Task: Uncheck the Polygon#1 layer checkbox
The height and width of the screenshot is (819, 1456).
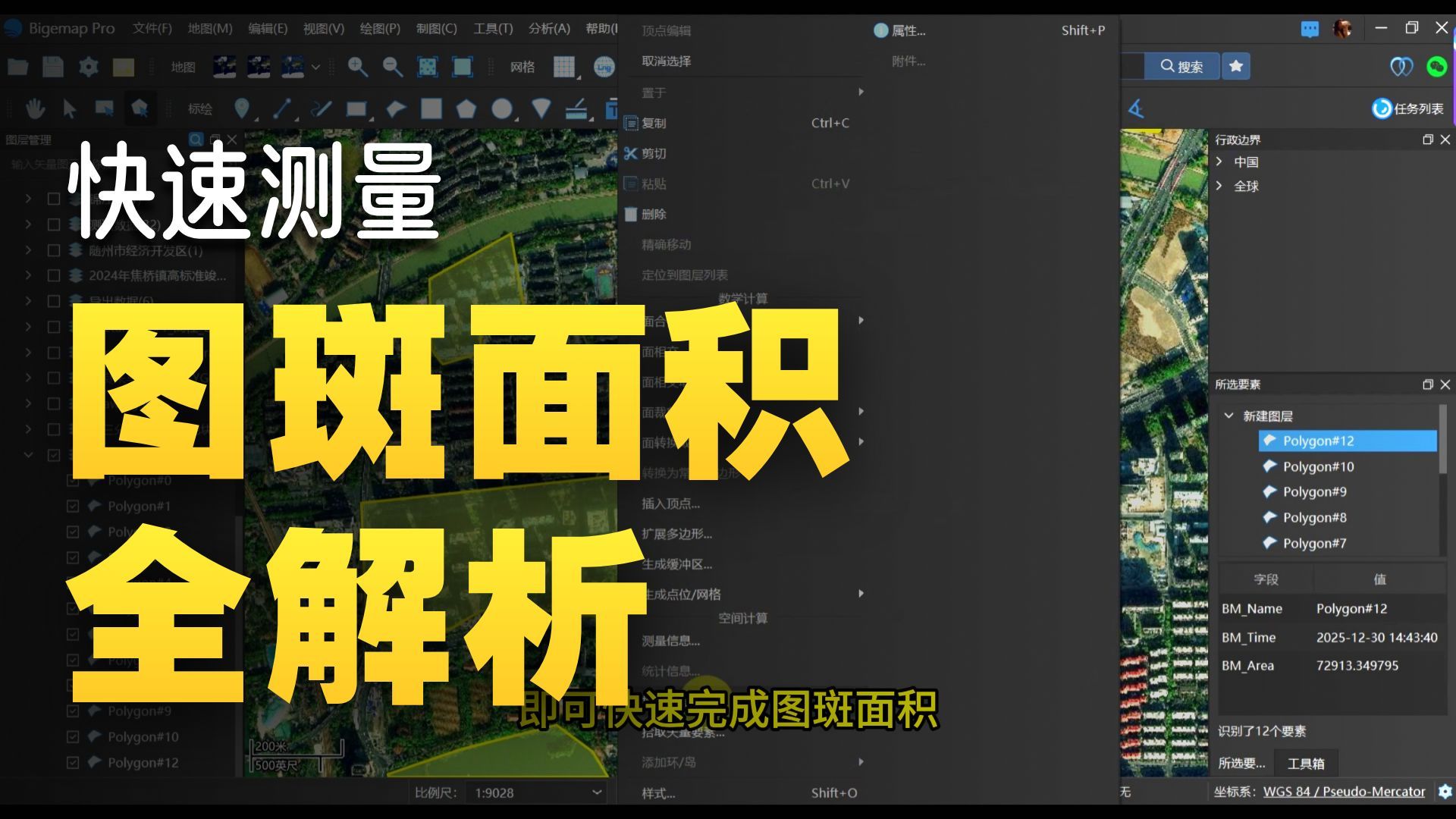Action: pos(73,506)
